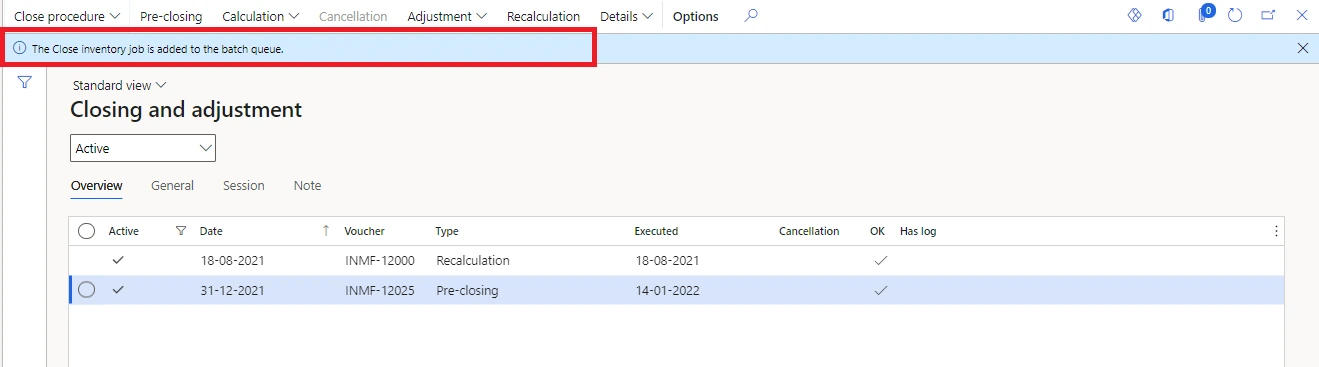The width and height of the screenshot is (1319, 367).
Task: Click the Active column header
Action: [124, 231]
